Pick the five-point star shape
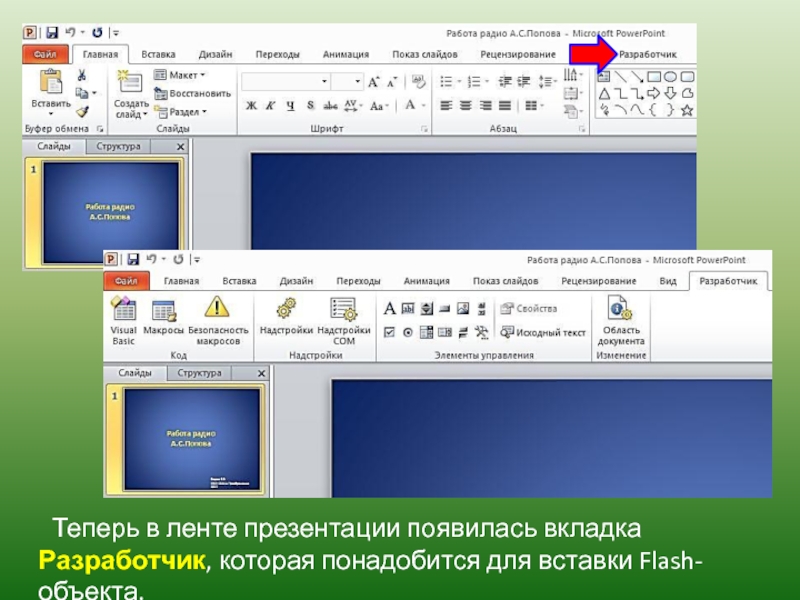This screenshot has width=800, height=600. coord(687,110)
